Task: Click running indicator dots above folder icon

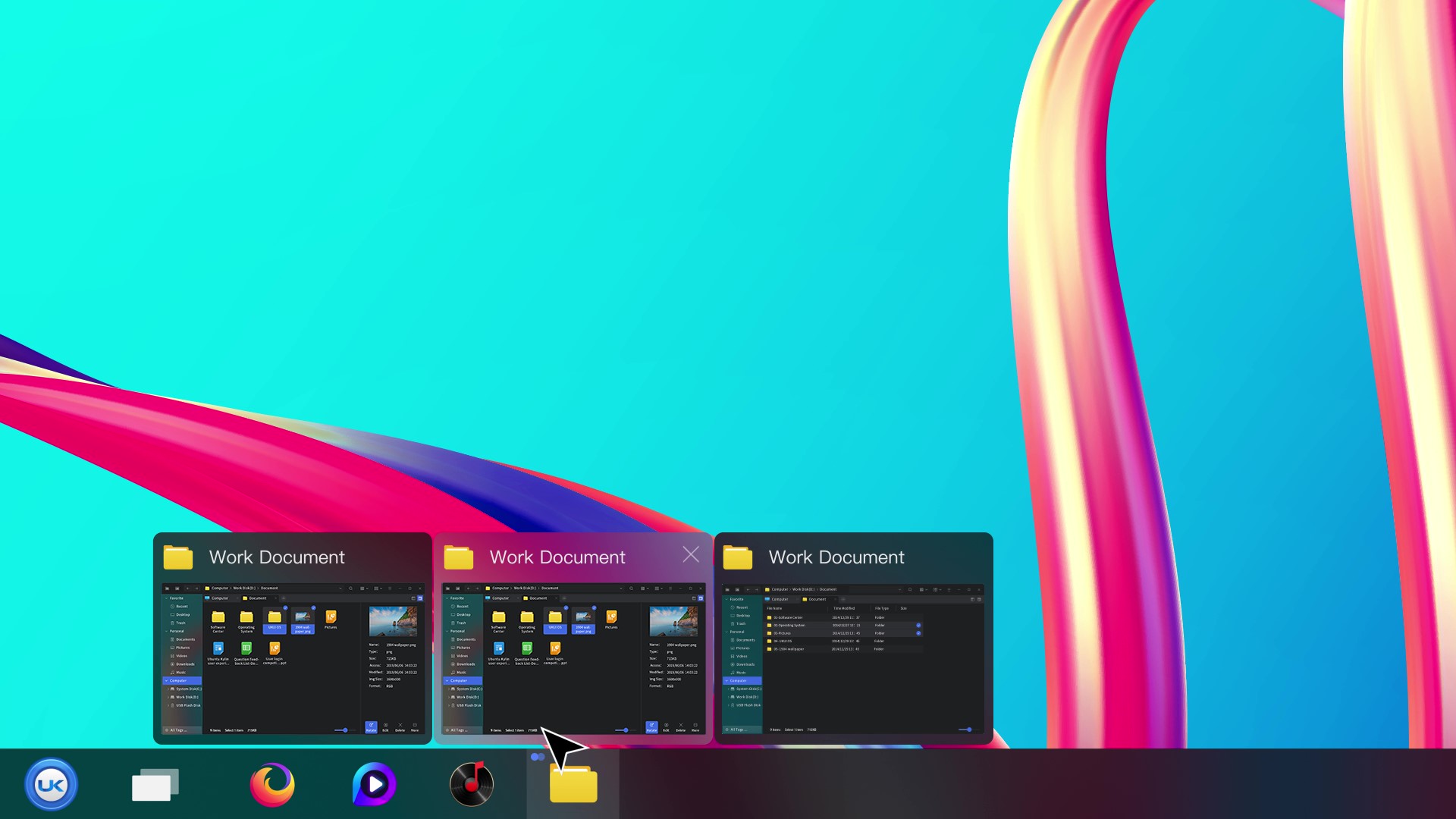Action: pyautogui.click(x=538, y=757)
